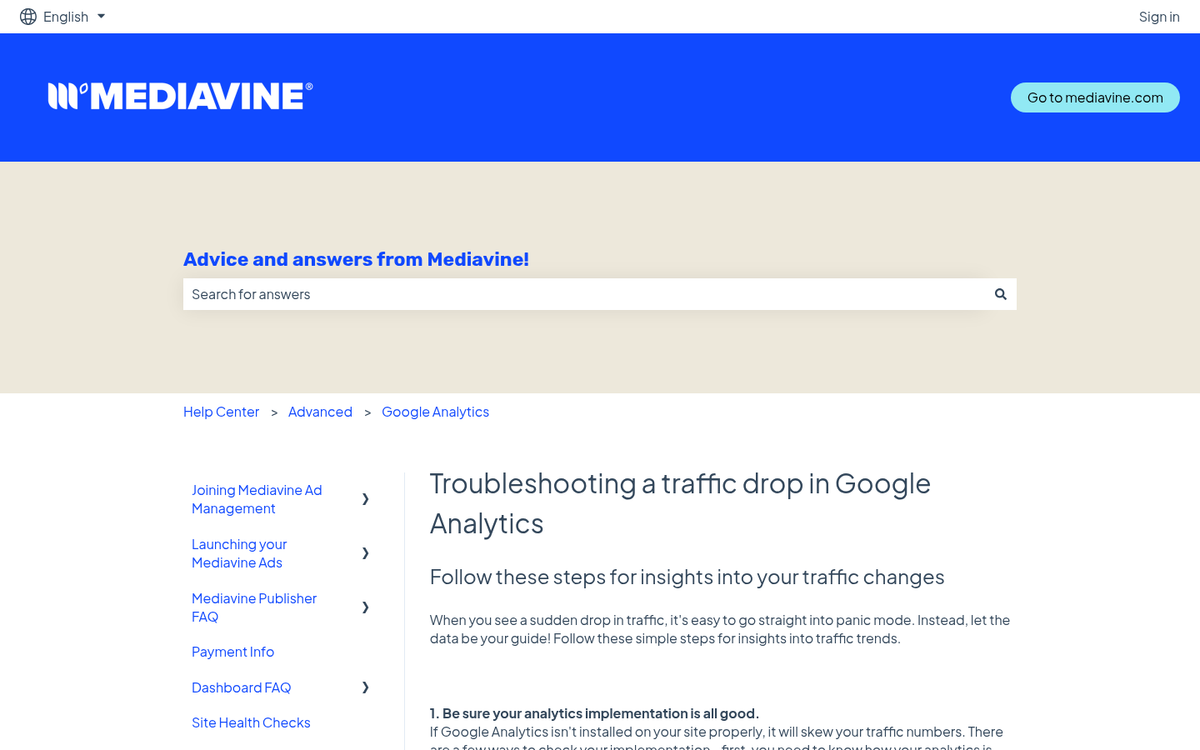Go to Help Center breadcrumb
This screenshot has width=1200, height=750.
[221, 412]
